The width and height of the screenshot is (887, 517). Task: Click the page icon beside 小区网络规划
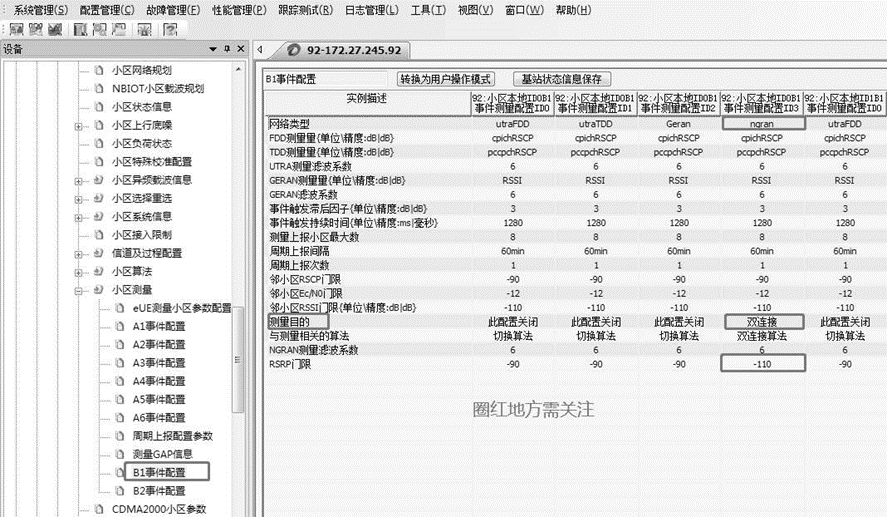100,70
